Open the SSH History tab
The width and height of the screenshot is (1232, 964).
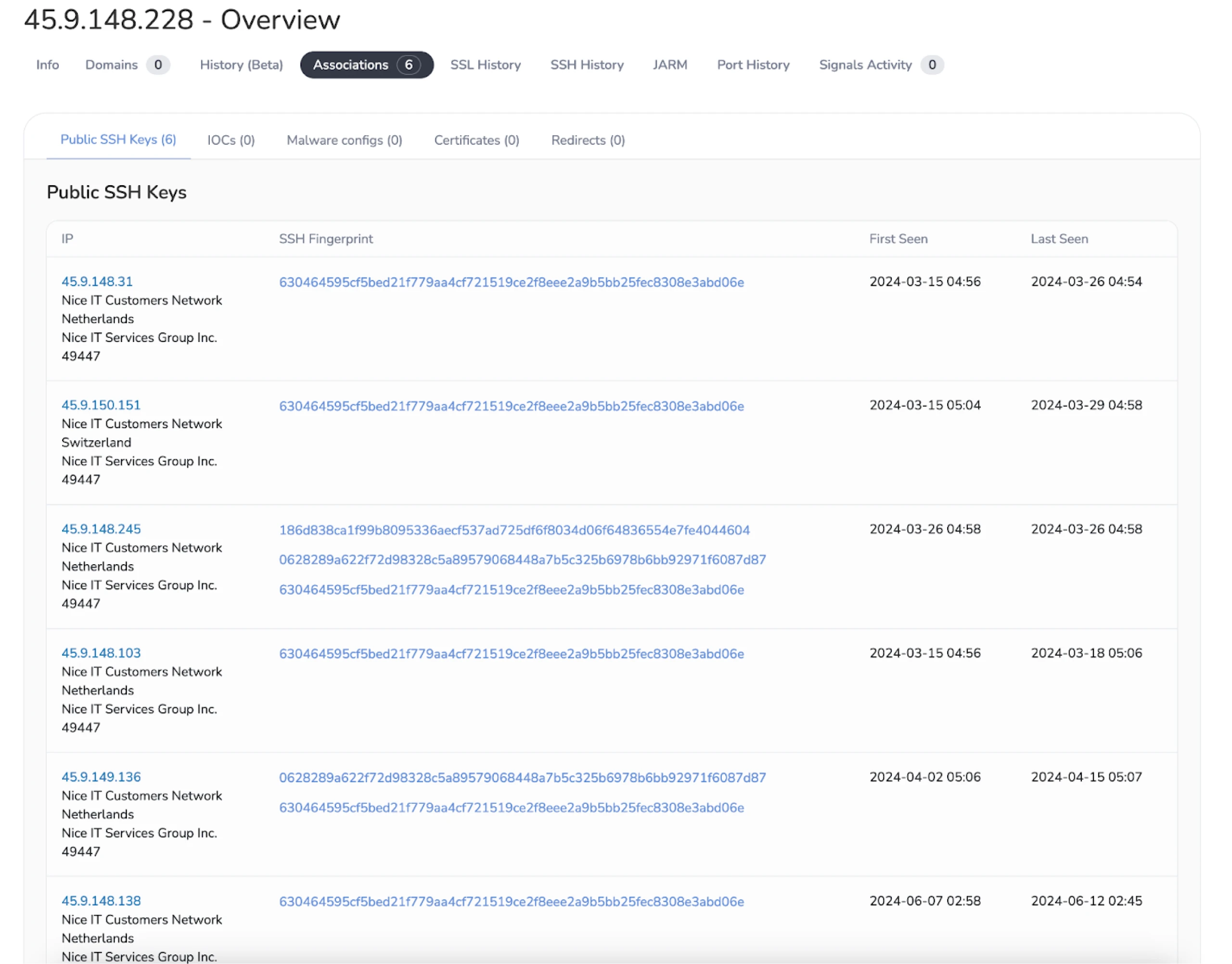[x=587, y=65]
